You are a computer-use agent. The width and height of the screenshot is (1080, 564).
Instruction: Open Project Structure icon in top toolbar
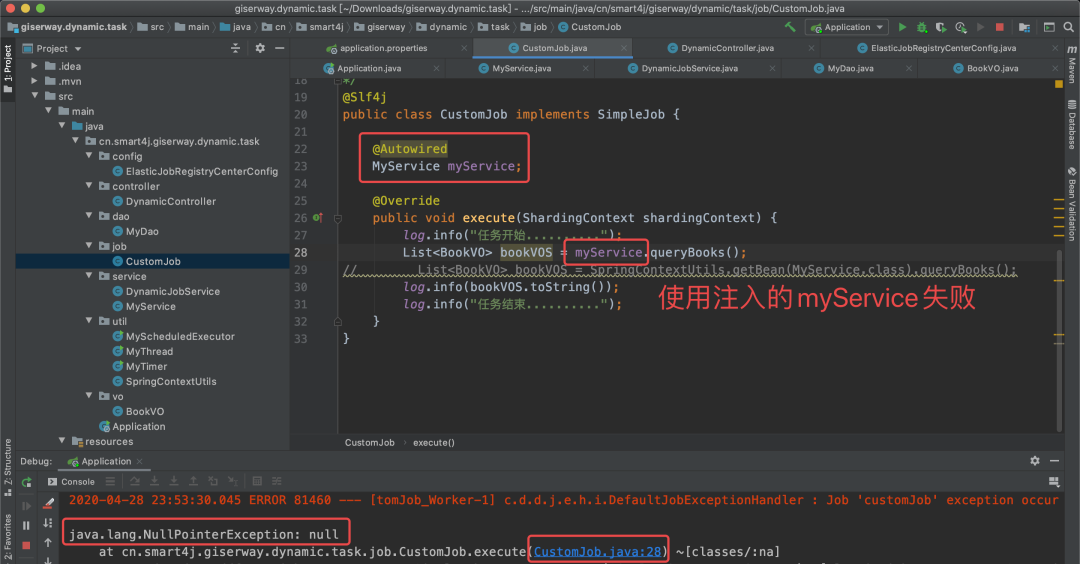(x=1024, y=27)
